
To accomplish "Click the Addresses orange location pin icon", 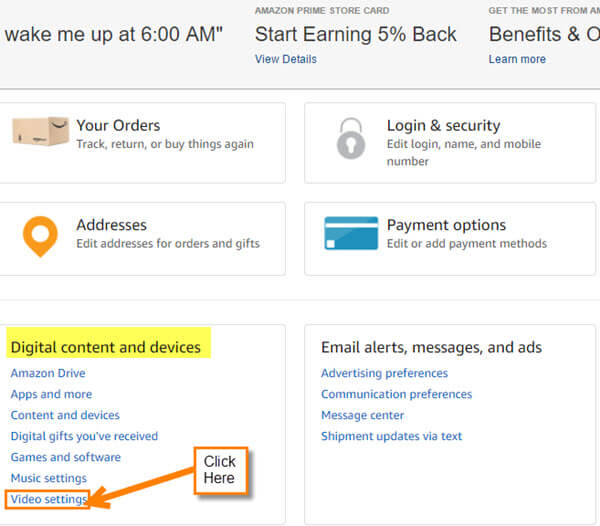I will click(40, 236).
